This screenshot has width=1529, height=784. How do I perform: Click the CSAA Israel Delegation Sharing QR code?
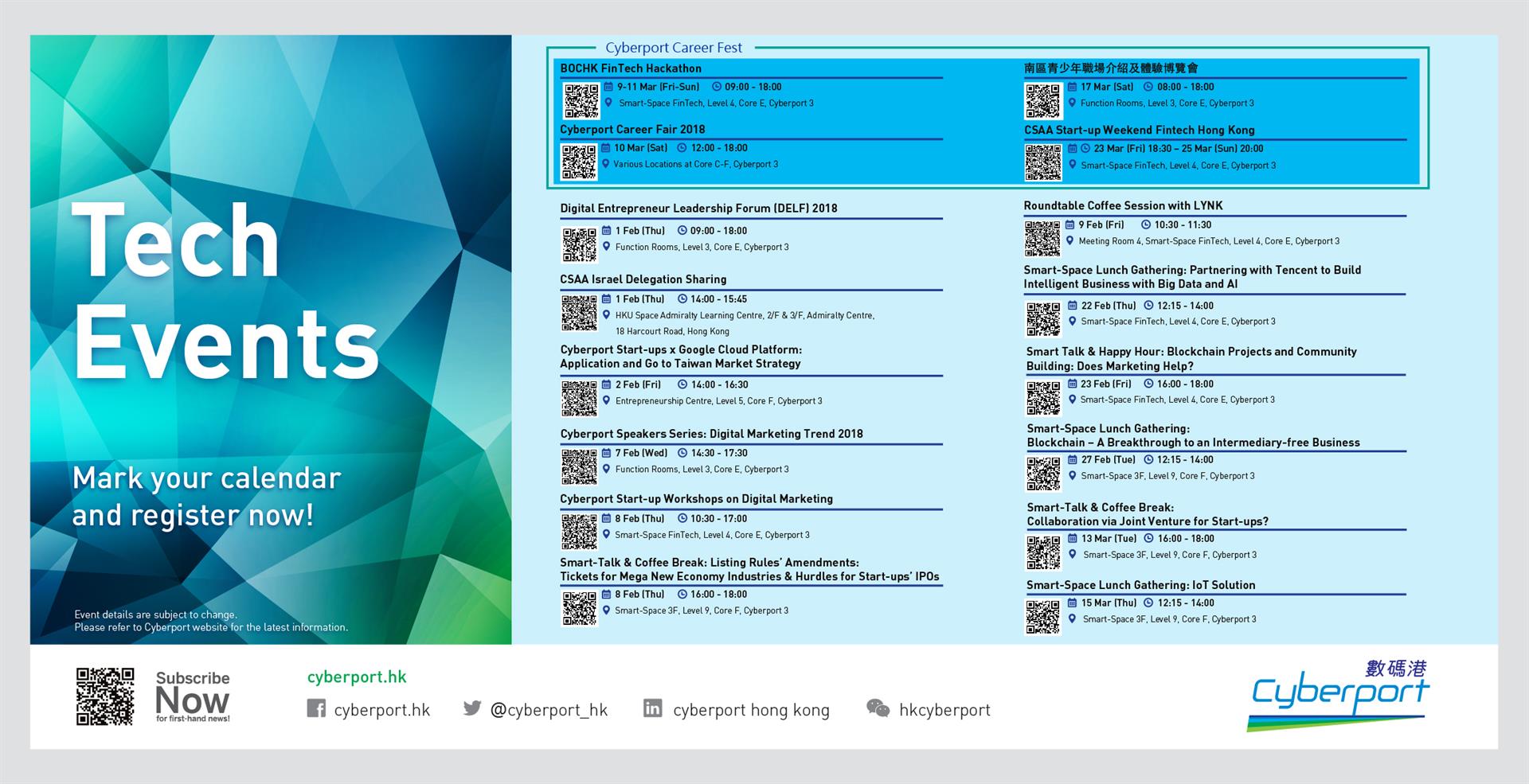tap(579, 313)
